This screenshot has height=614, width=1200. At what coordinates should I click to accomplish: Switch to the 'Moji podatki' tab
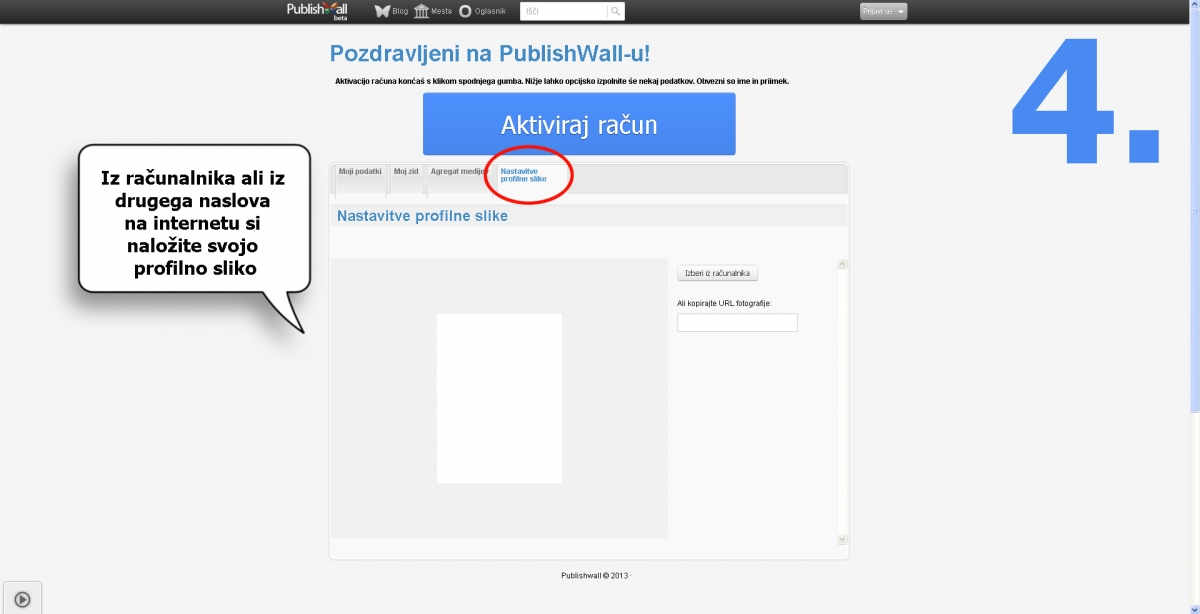(x=360, y=172)
